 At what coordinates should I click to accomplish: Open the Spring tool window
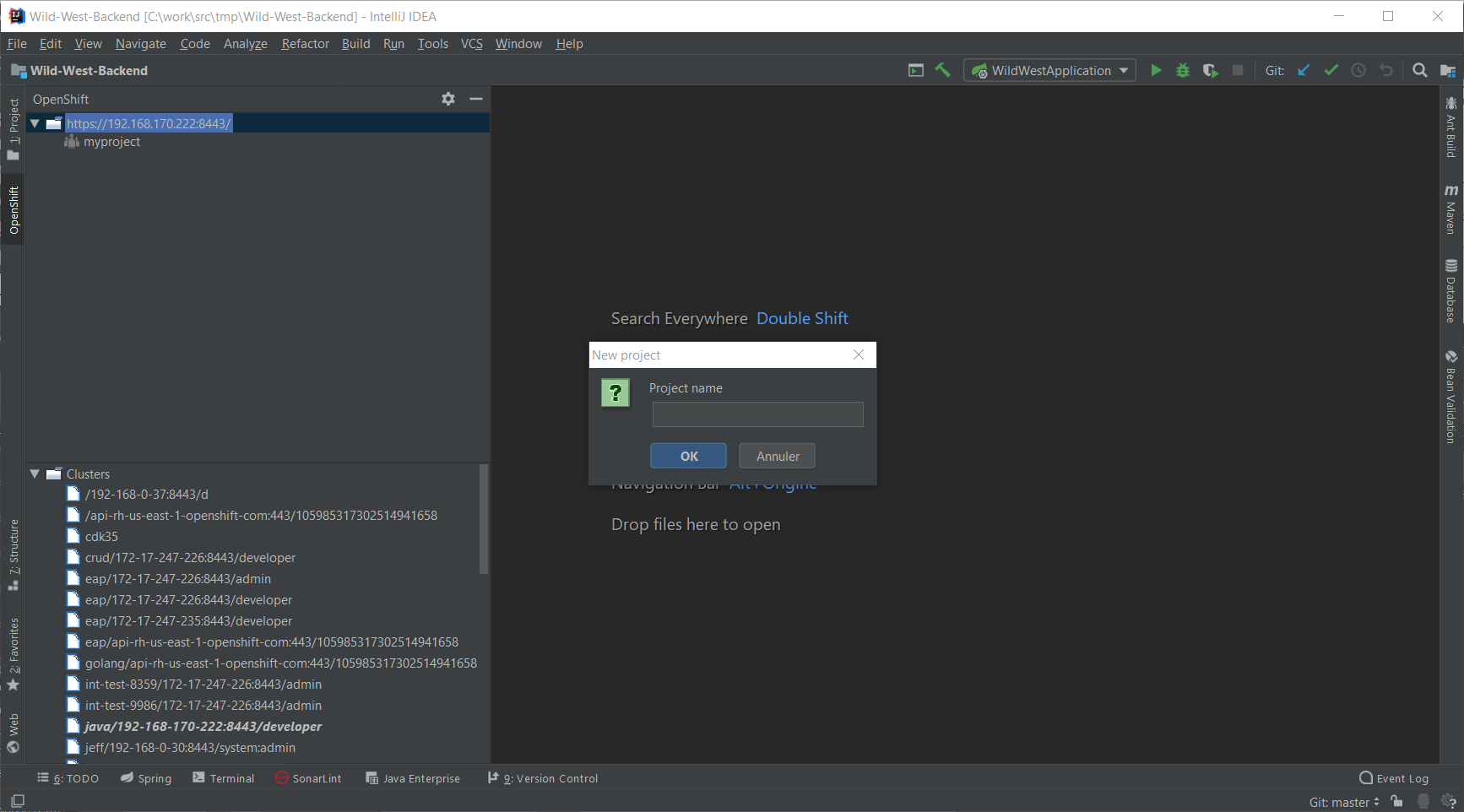click(146, 778)
